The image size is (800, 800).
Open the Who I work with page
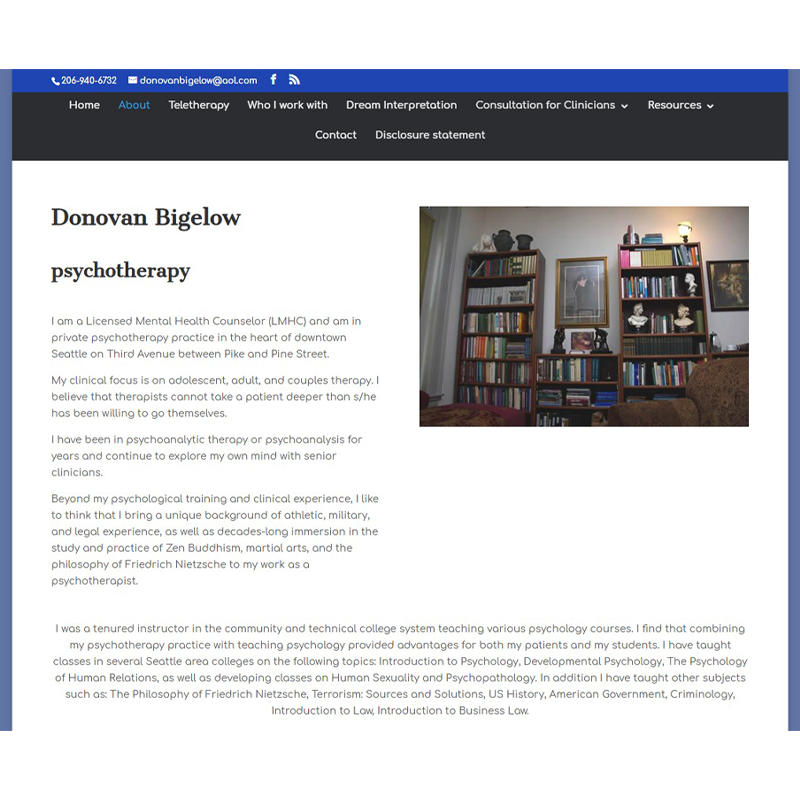[x=287, y=105]
